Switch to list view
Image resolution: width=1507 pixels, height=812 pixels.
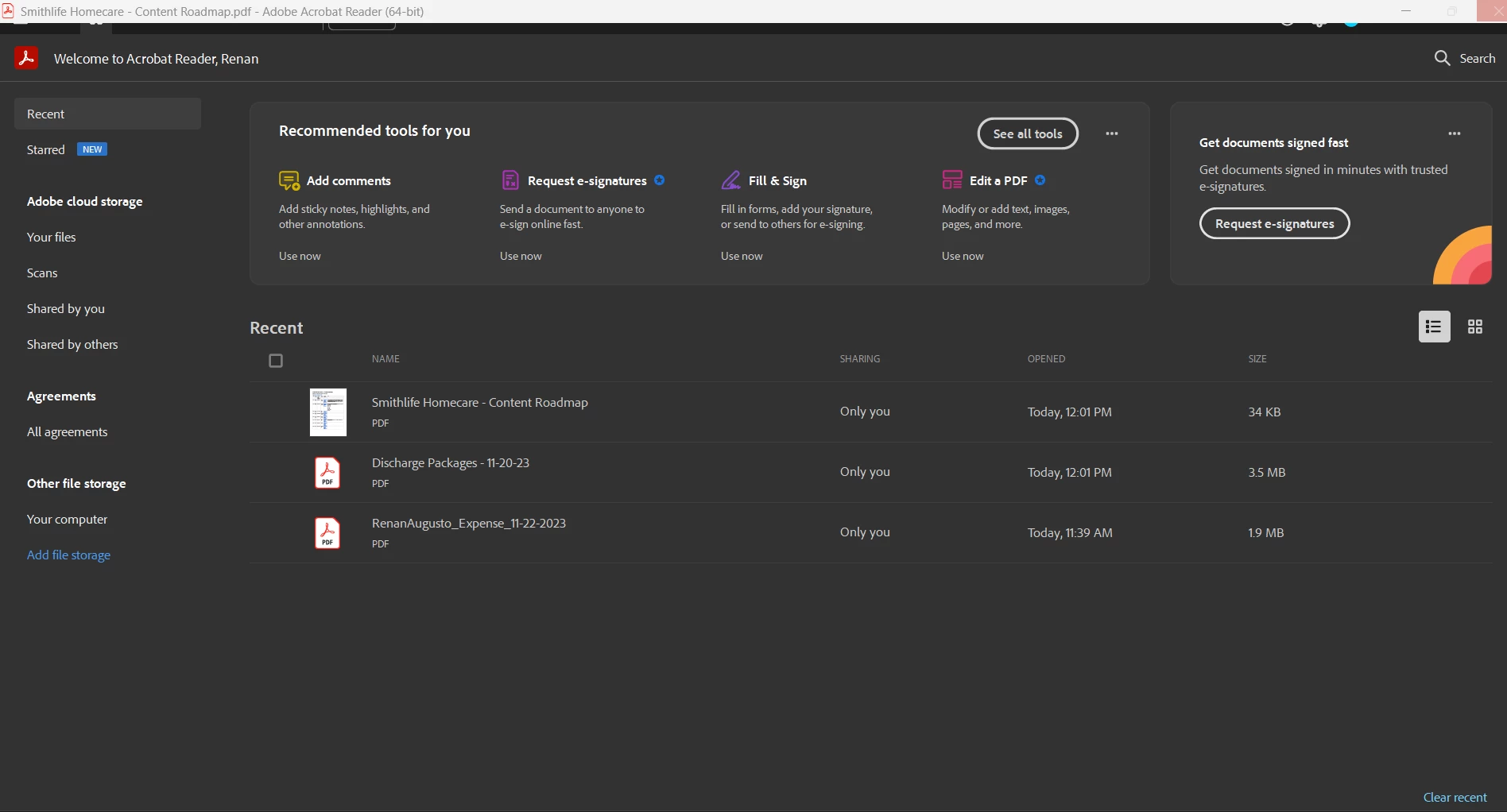click(1434, 327)
